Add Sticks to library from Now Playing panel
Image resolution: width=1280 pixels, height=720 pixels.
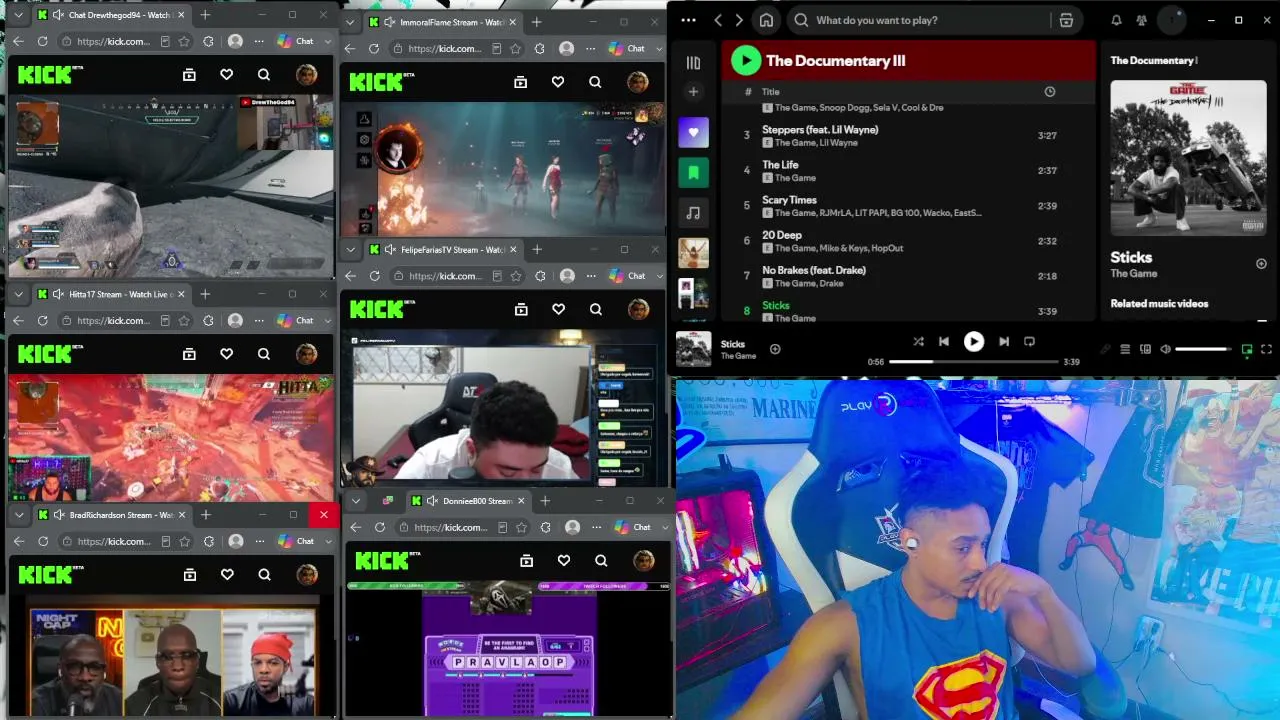click(x=1261, y=264)
